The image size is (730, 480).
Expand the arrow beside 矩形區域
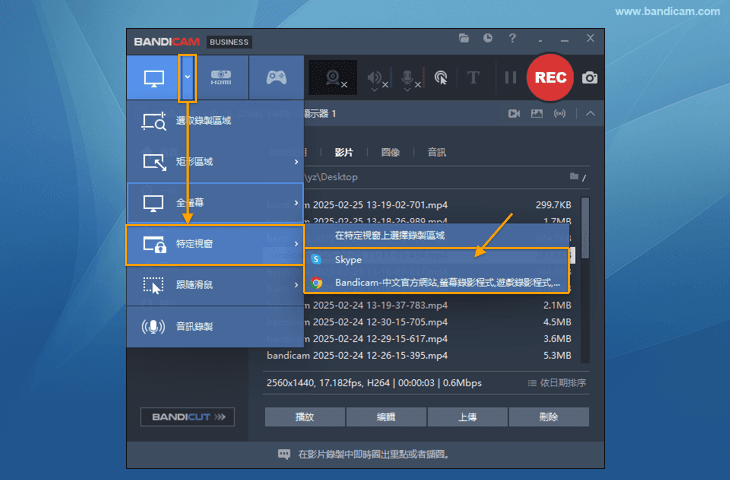point(296,162)
